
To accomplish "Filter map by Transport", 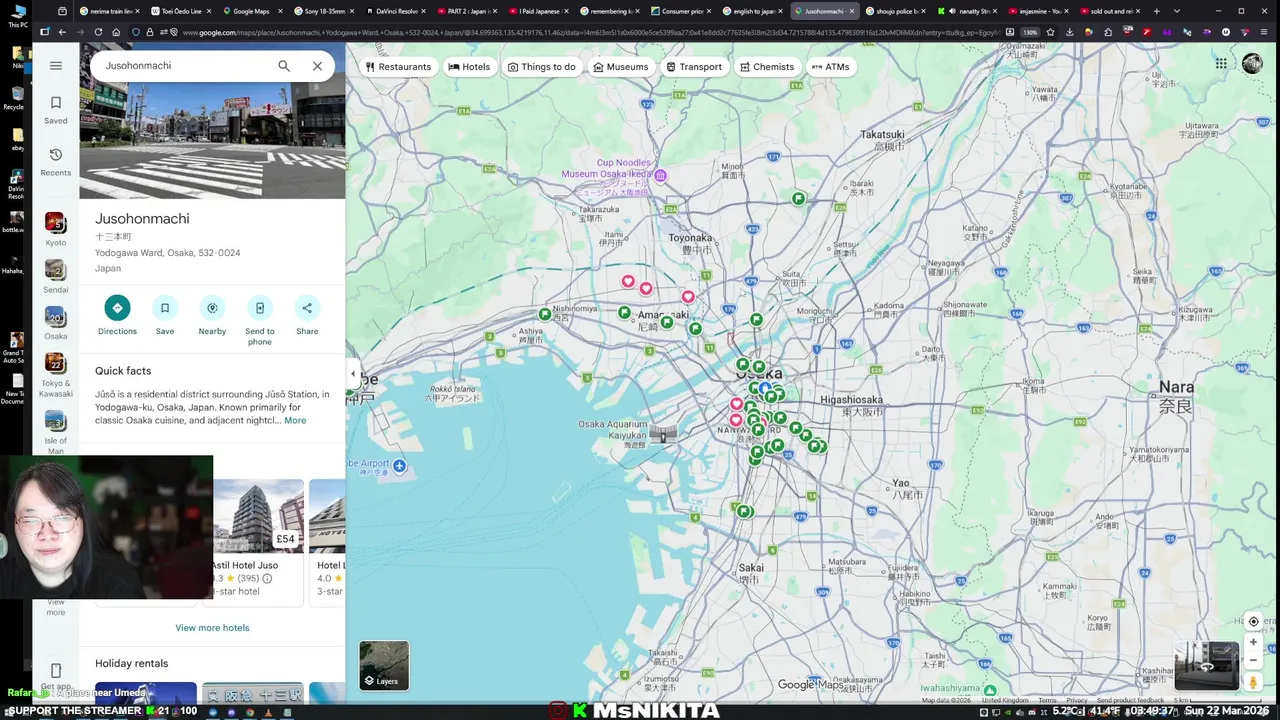I will coord(693,67).
